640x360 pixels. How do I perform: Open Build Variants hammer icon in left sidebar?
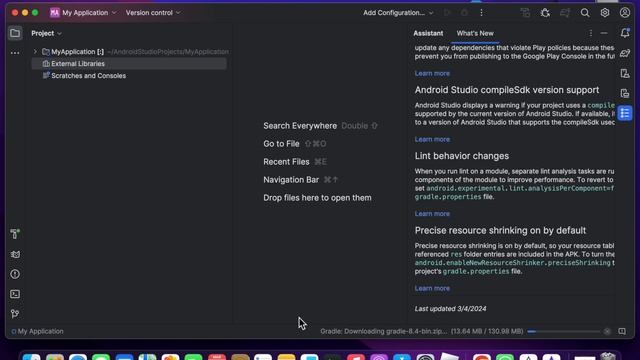[15, 234]
